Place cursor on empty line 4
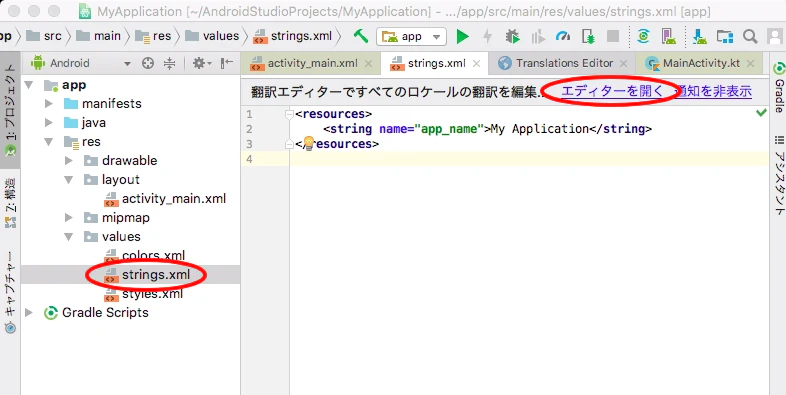786x395 pixels. click(x=529, y=159)
